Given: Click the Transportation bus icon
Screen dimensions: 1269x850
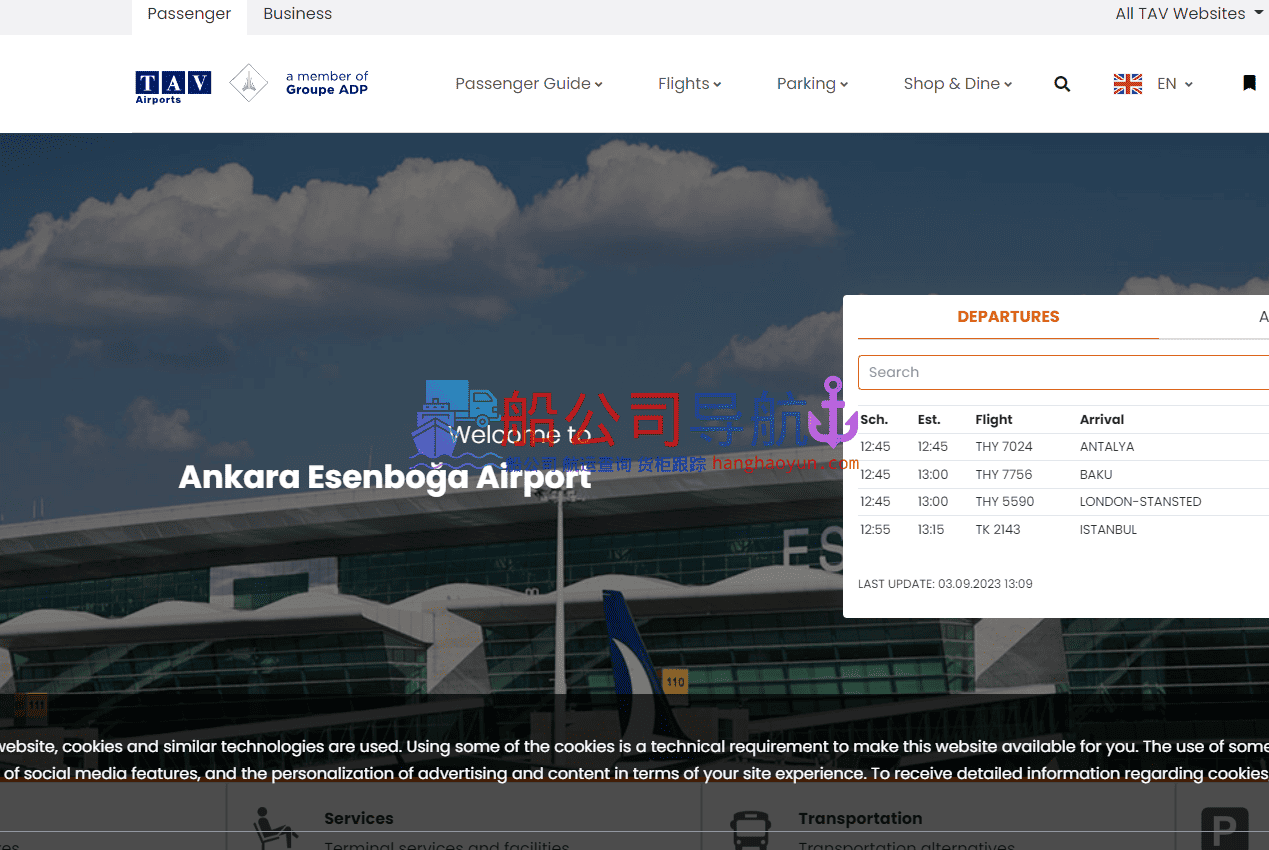Looking at the screenshot, I should click(x=749, y=829).
